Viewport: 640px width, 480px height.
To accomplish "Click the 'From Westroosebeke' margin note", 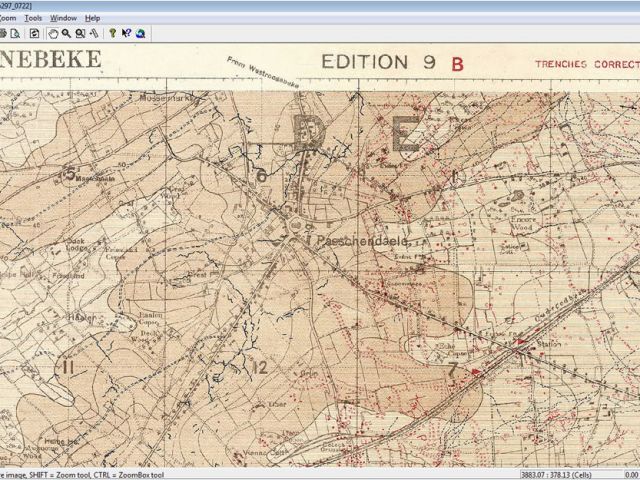I will [263, 72].
